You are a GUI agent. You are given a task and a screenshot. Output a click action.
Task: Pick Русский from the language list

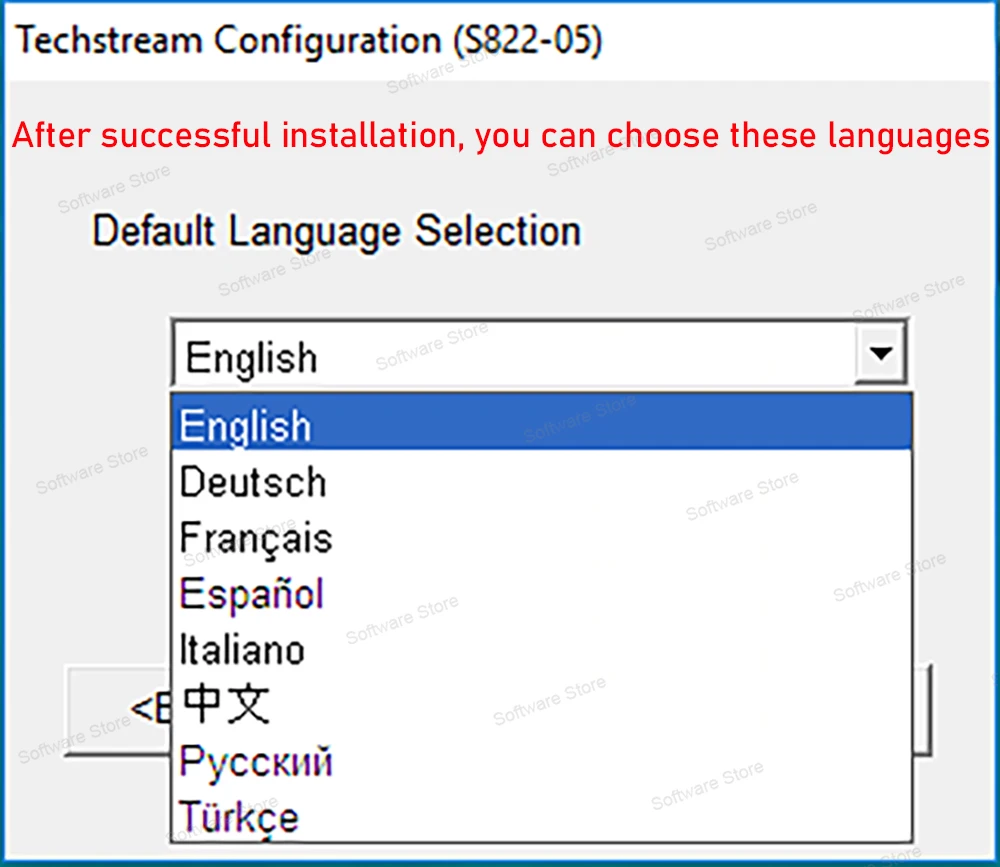click(541, 760)
